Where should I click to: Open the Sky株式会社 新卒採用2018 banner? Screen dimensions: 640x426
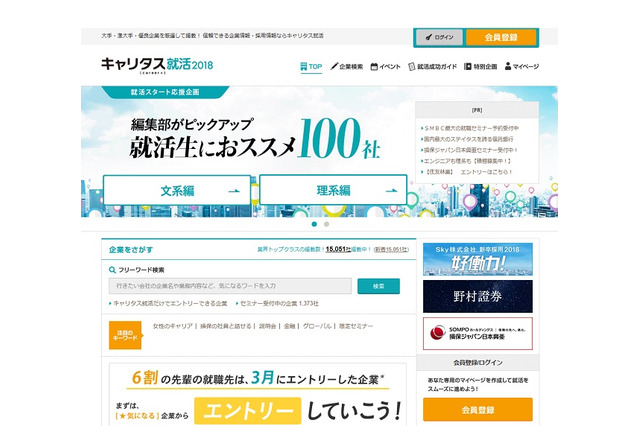click(x=478, y=259)
